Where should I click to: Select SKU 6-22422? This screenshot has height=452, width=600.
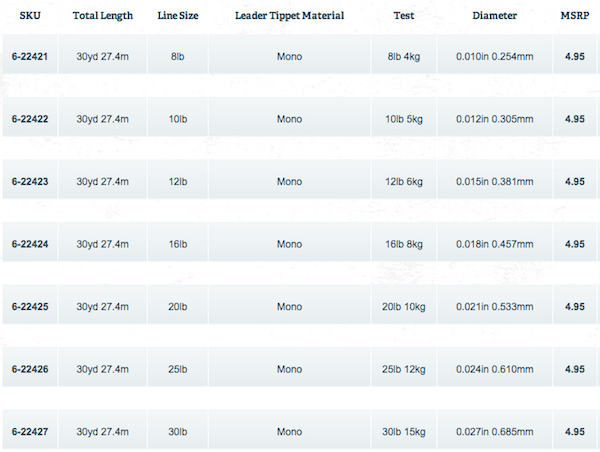click(30, 119)
